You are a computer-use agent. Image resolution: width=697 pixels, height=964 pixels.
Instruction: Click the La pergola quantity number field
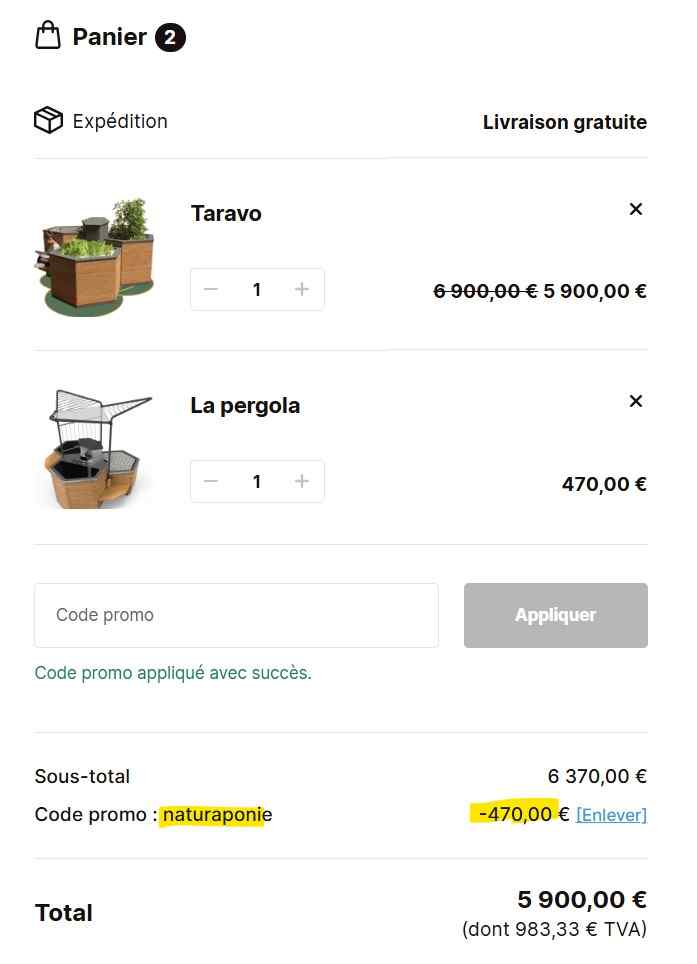tap(257, 481)
